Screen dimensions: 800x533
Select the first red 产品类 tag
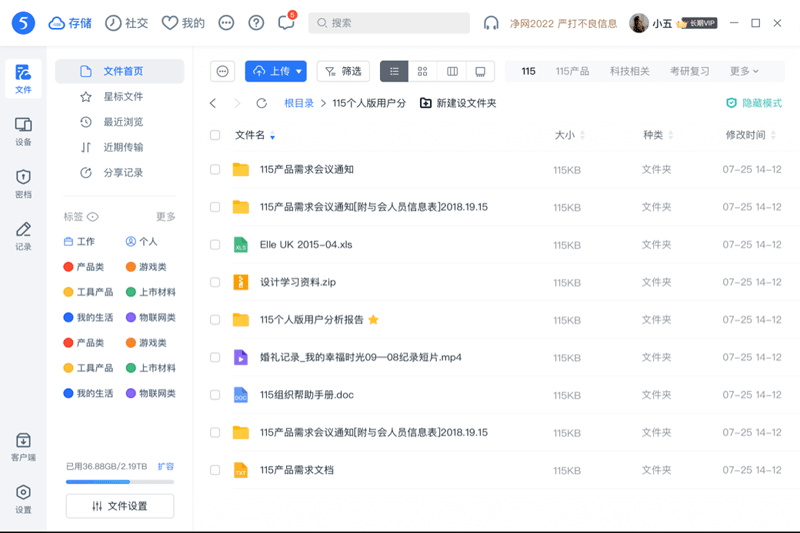pos(84,267)
